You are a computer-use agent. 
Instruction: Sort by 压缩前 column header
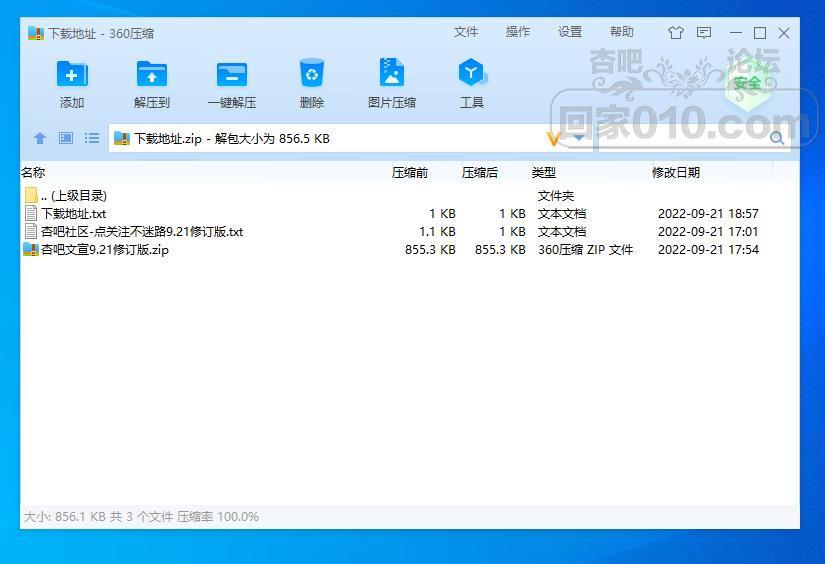[410, 173]
